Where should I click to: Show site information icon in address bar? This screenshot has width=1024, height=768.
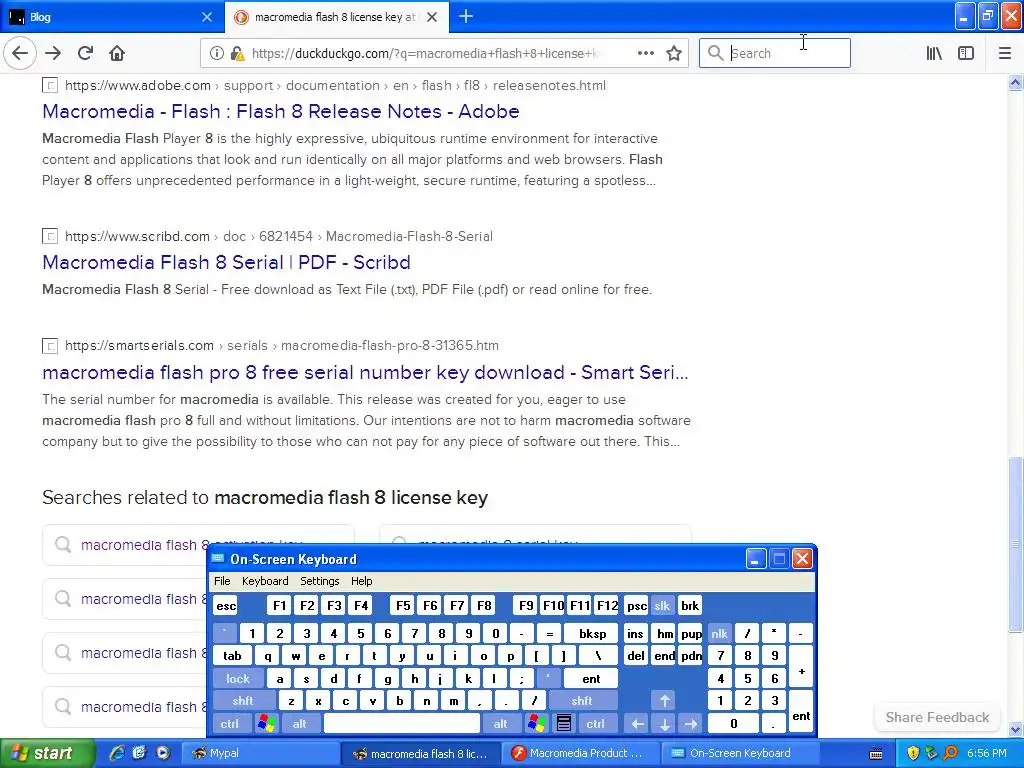[216, 53]
